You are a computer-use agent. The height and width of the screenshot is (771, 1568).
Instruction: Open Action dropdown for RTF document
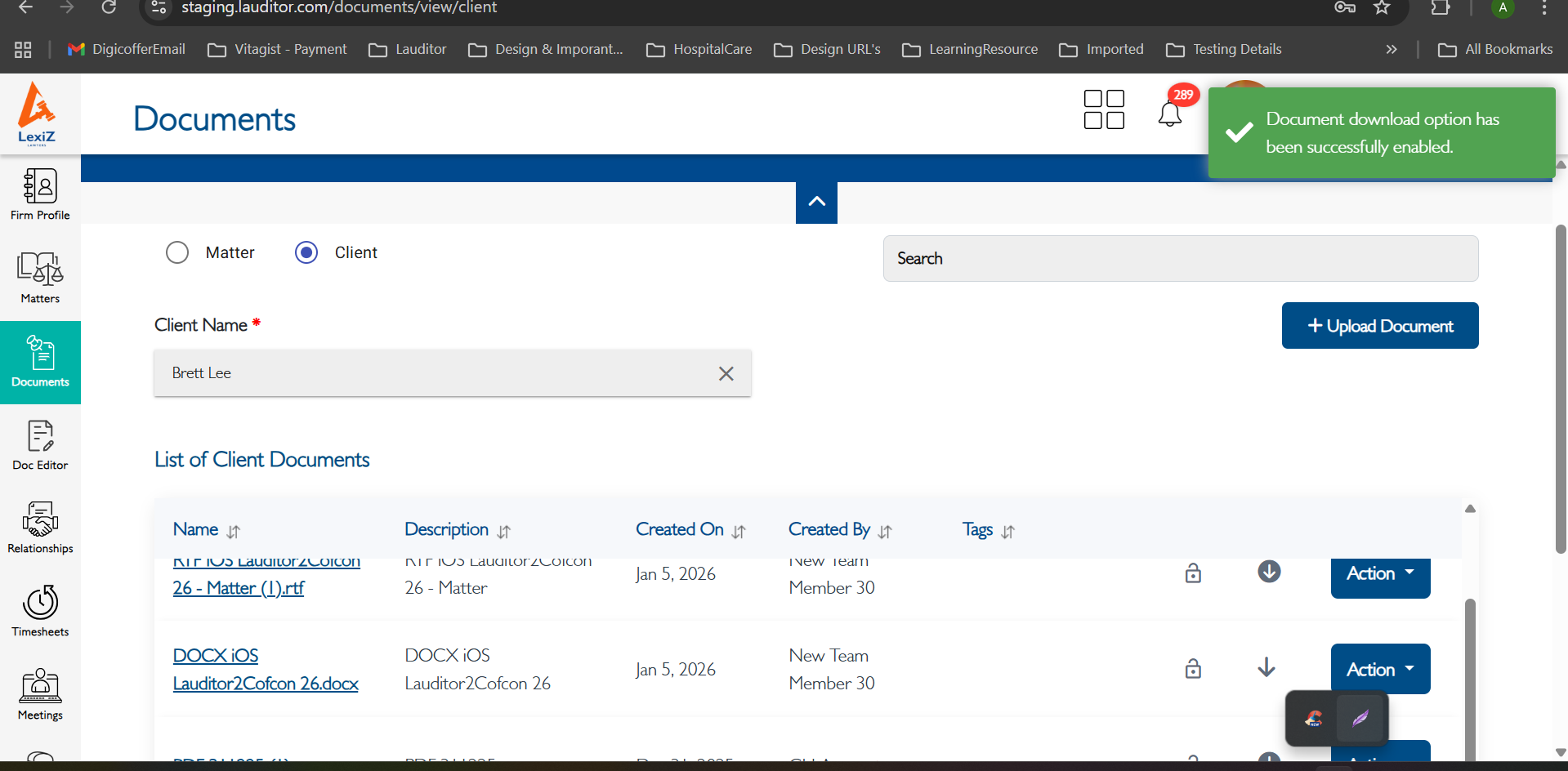(x=1380, y=574)
